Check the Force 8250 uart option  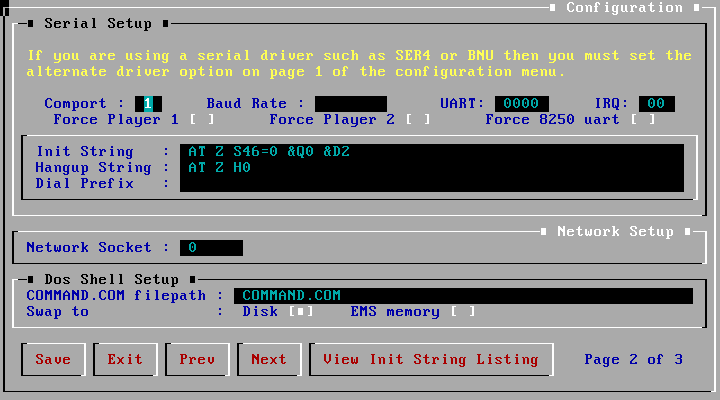pos(643,120)
